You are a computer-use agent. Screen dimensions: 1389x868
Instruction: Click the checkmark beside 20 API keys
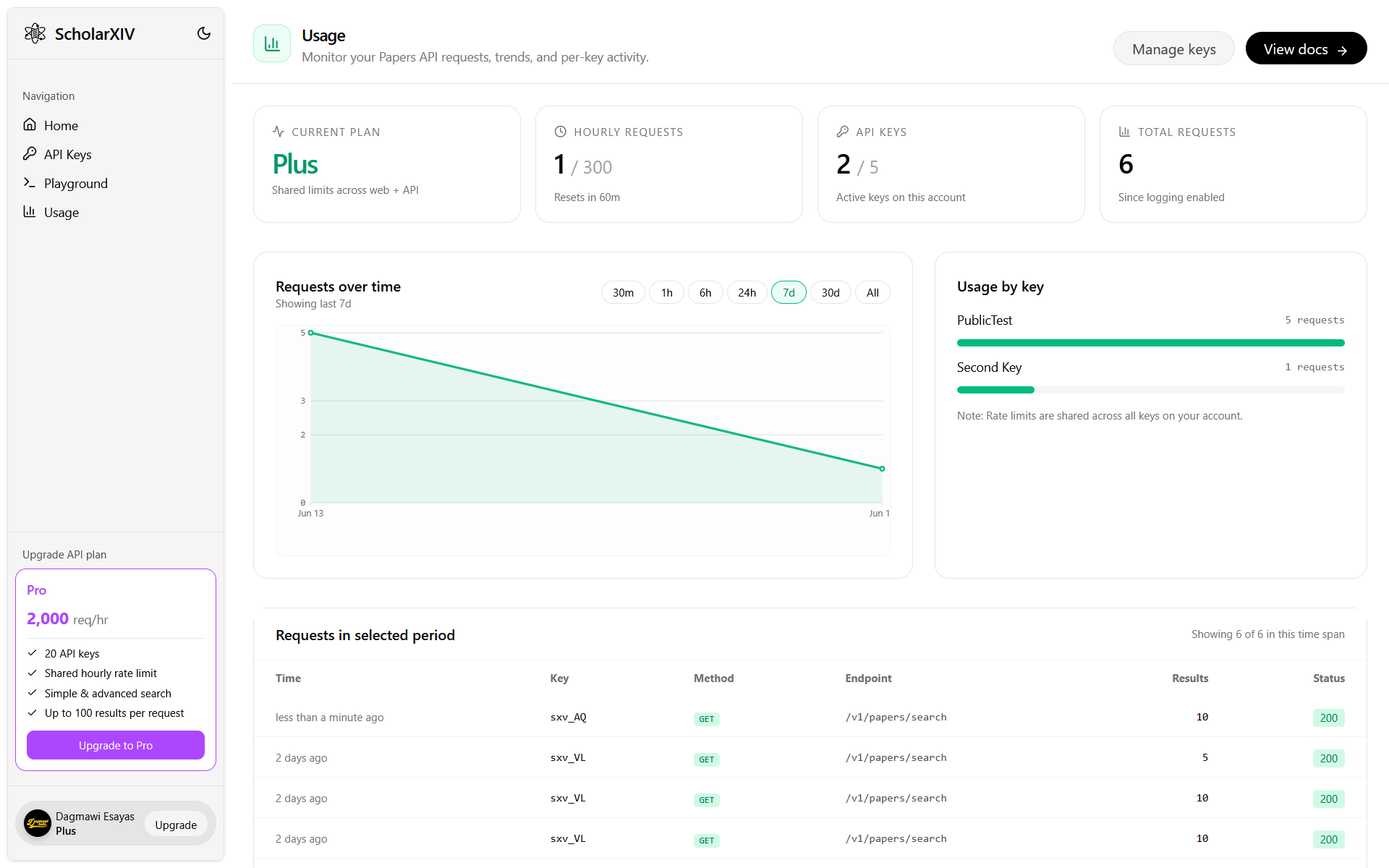click(32, 652)
